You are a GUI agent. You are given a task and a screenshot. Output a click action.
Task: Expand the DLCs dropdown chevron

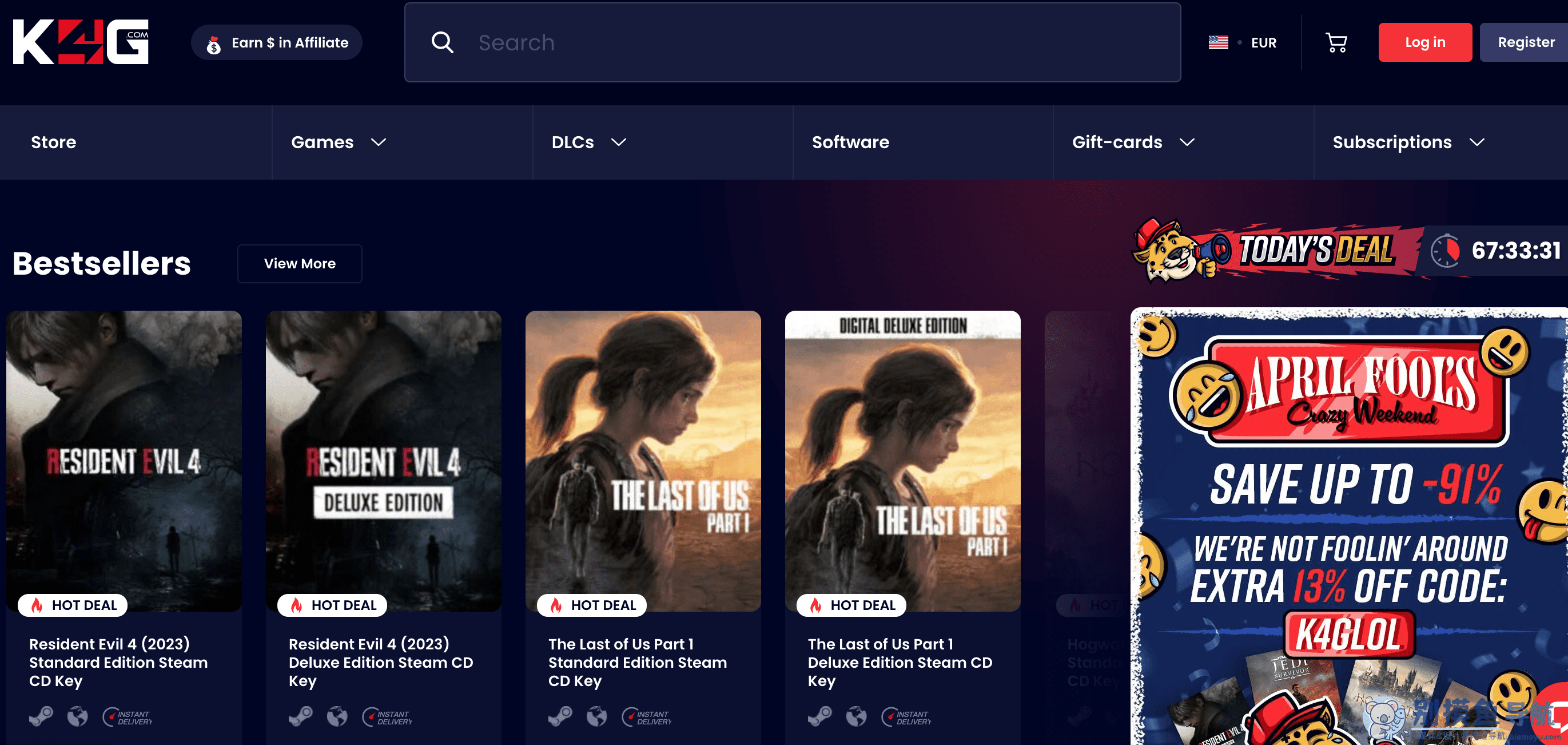pyautogui.click(x=618, y=142)
